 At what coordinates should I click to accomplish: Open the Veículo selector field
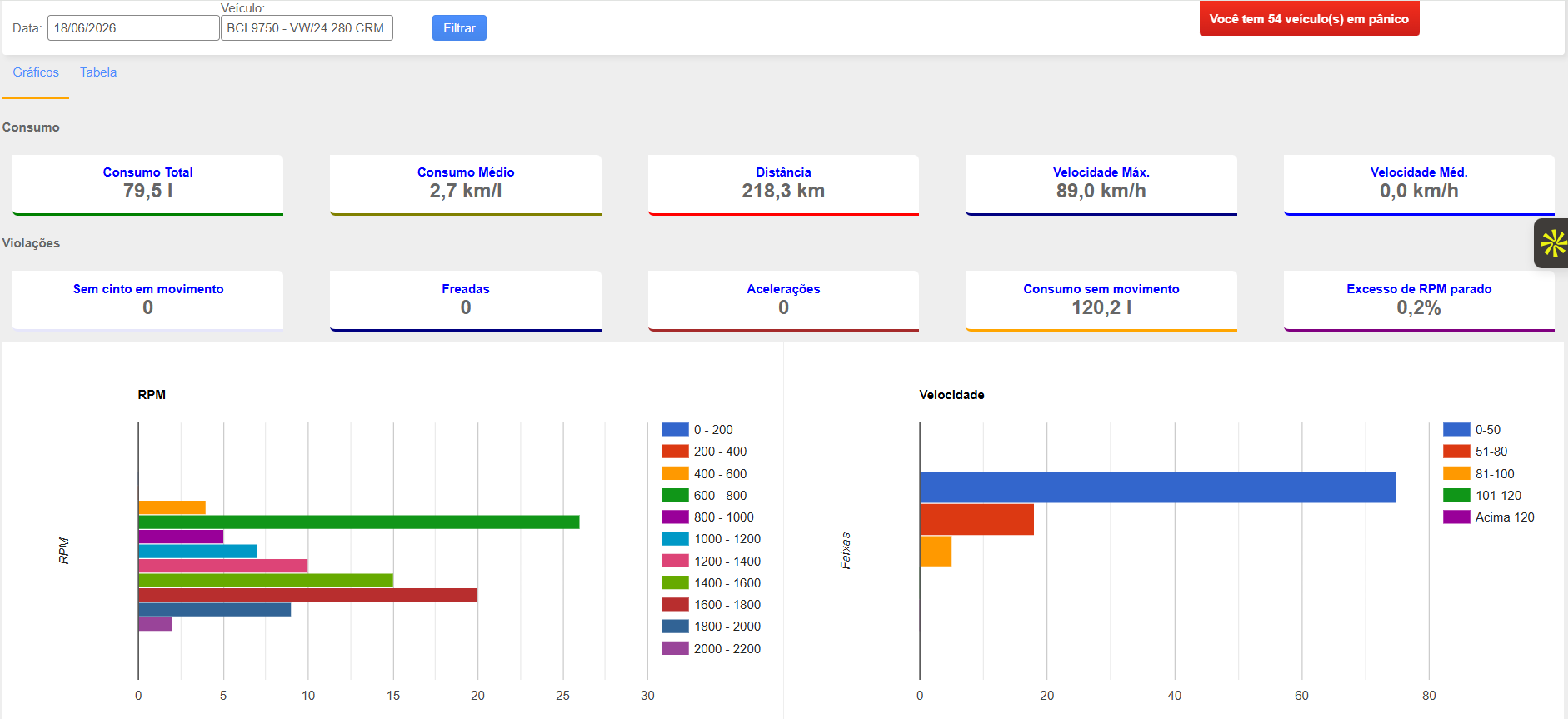click(307, 28)
